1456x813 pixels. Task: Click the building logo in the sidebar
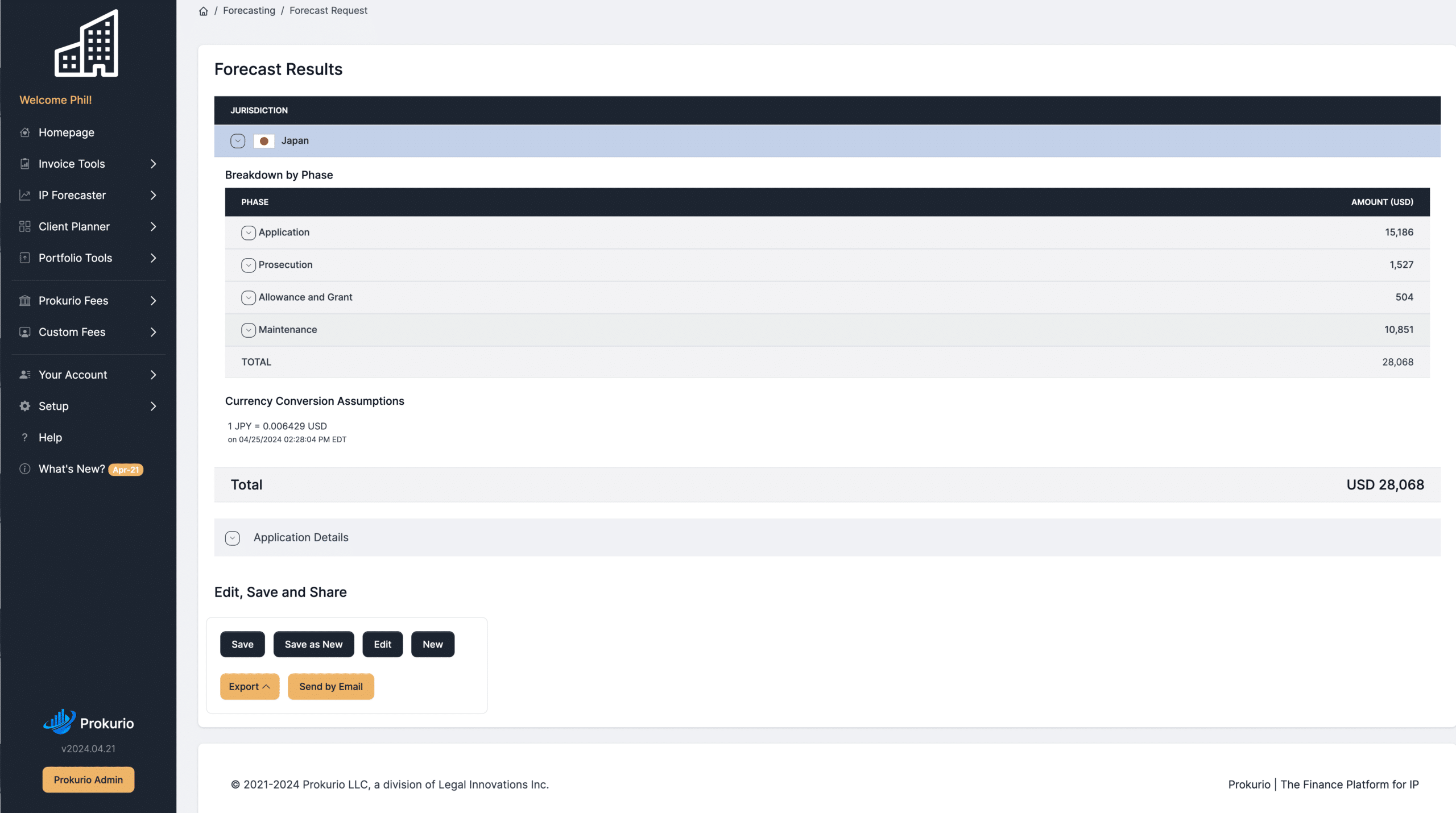click(x=86, y=43)
